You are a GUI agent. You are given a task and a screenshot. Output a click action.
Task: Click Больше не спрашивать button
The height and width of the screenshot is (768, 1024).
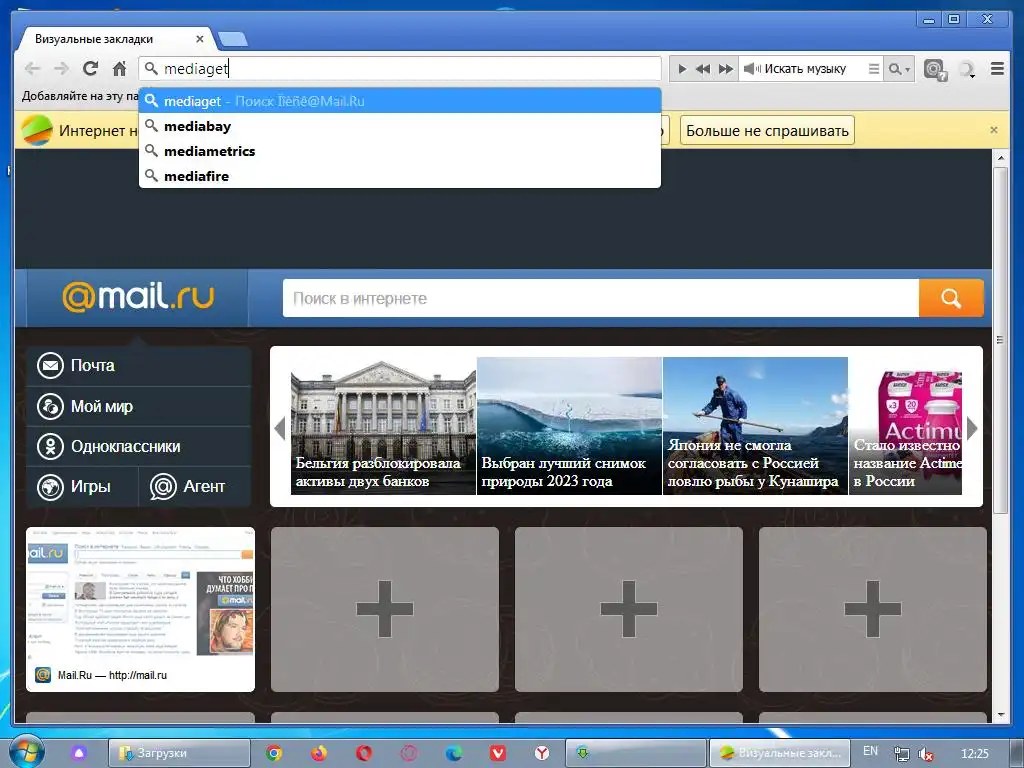coord(767,131)
